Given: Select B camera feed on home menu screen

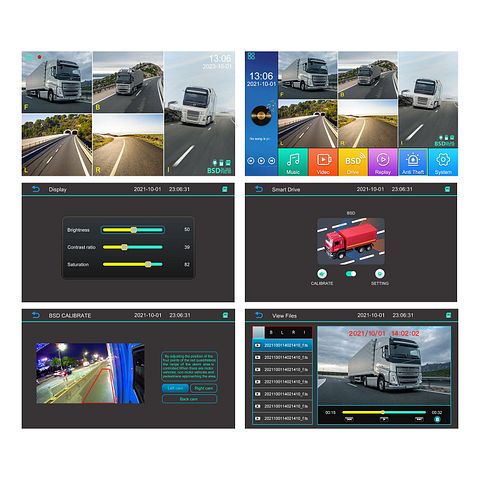Looking at the screenshot, I should coord(368,75).
